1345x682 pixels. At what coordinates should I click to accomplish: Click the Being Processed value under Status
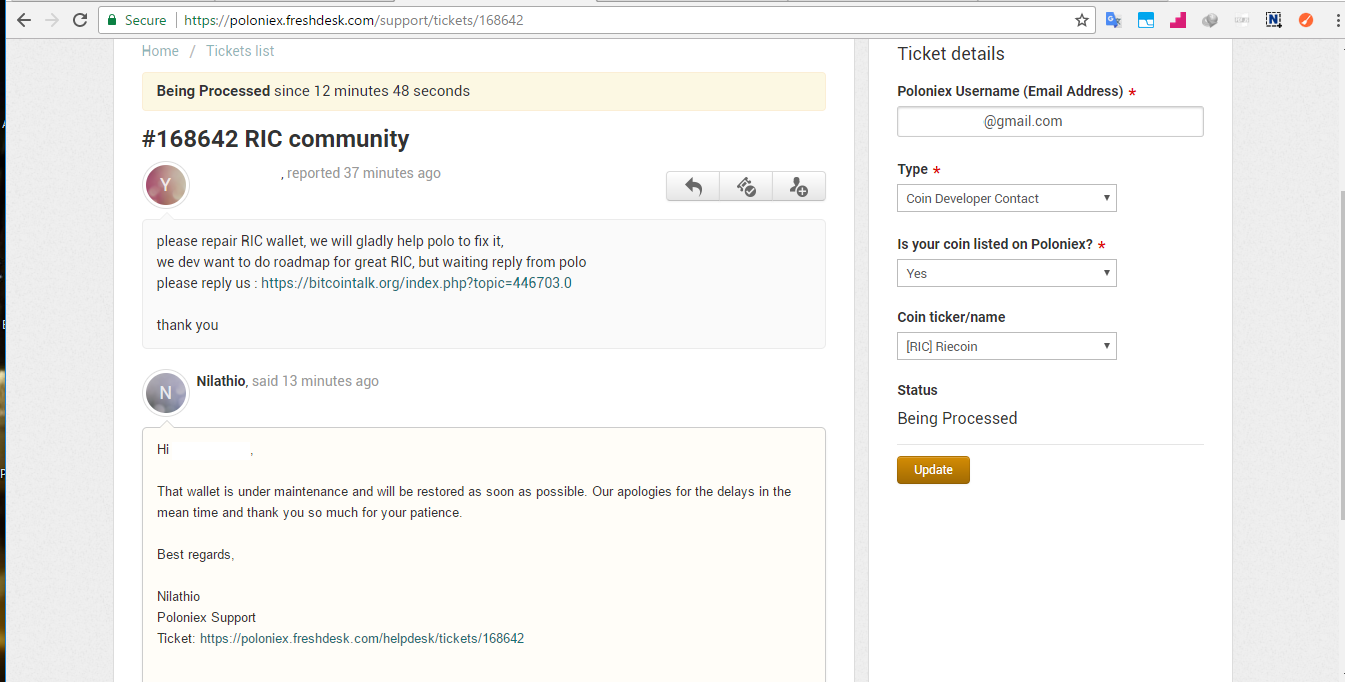[x=957, y=418]
